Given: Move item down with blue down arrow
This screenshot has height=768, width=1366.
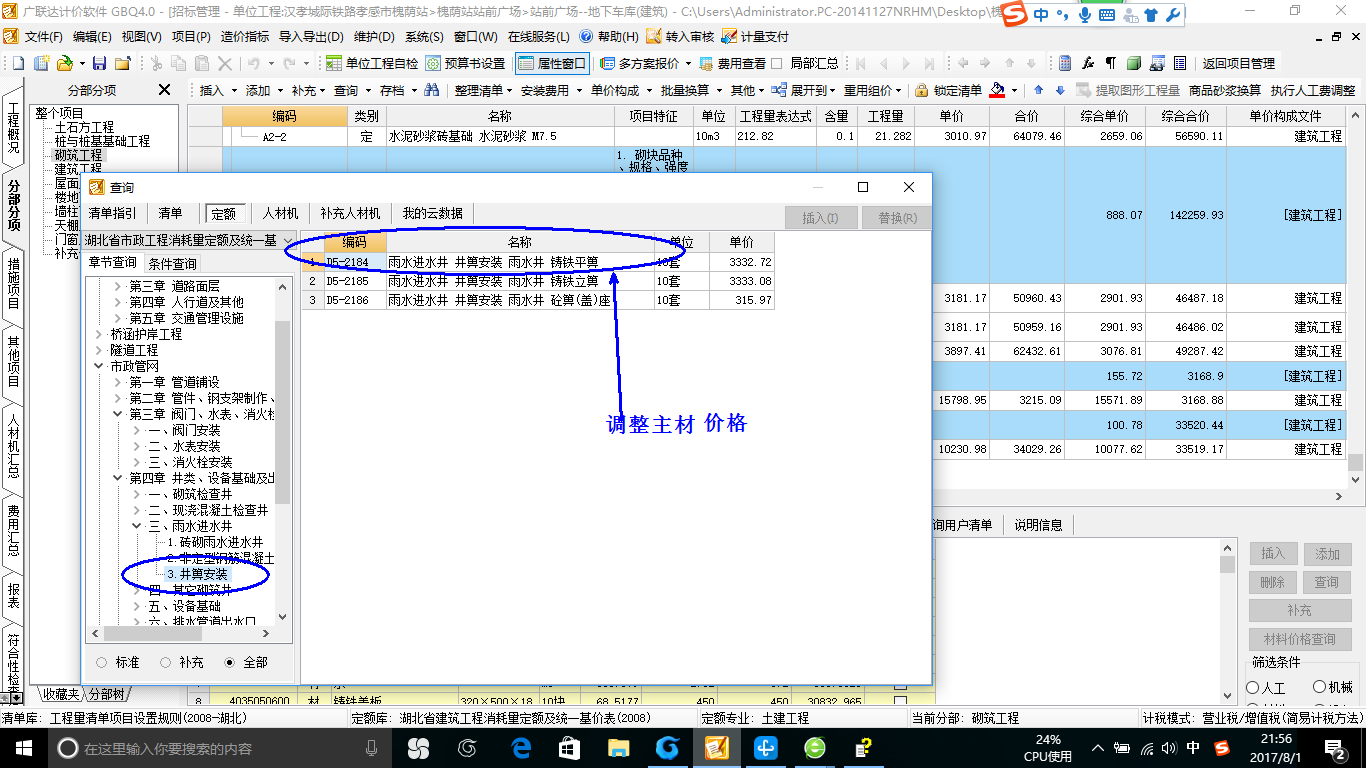Looking at the screenshot, I should click(1060, 90).
